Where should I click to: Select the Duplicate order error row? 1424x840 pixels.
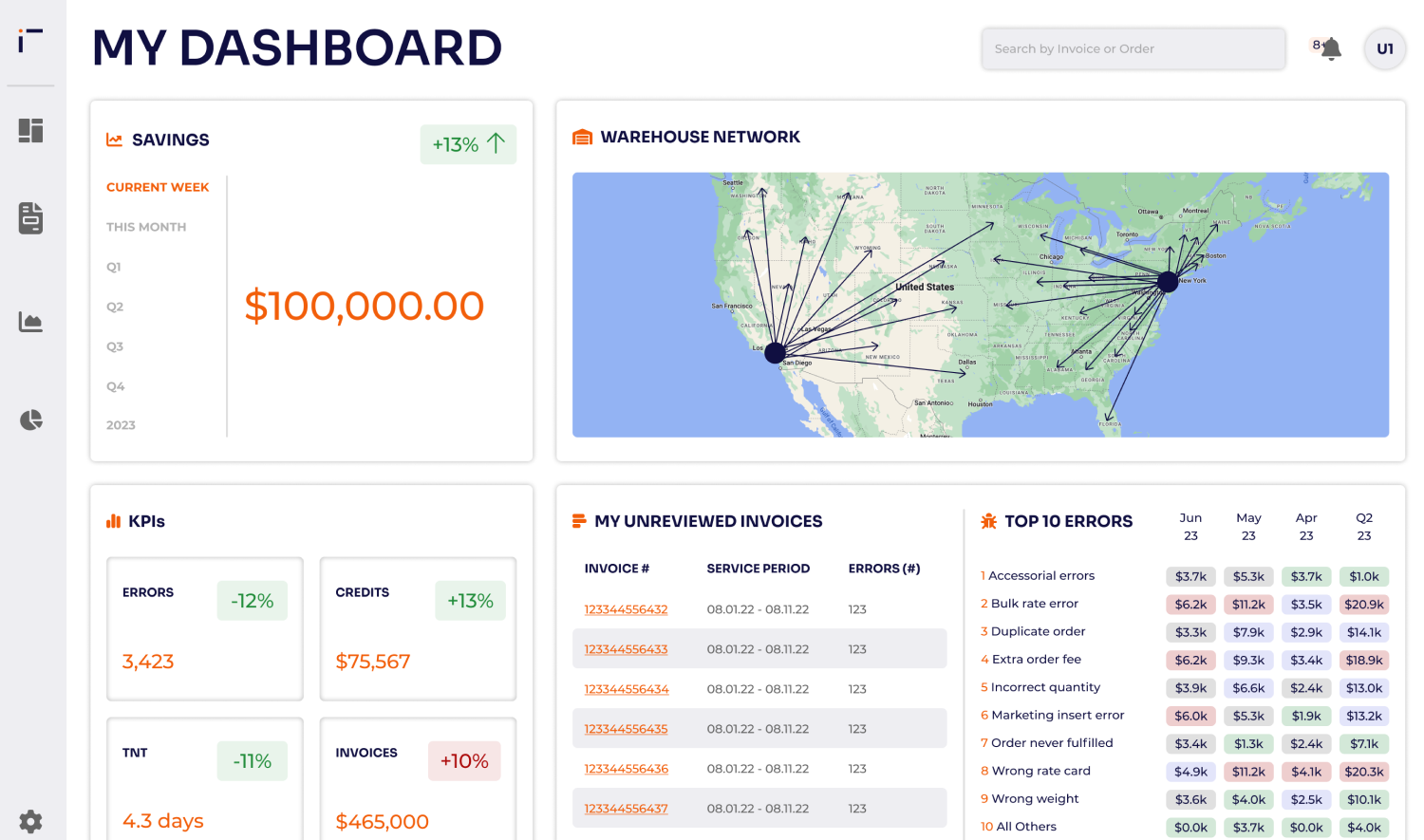[1185, 631]
